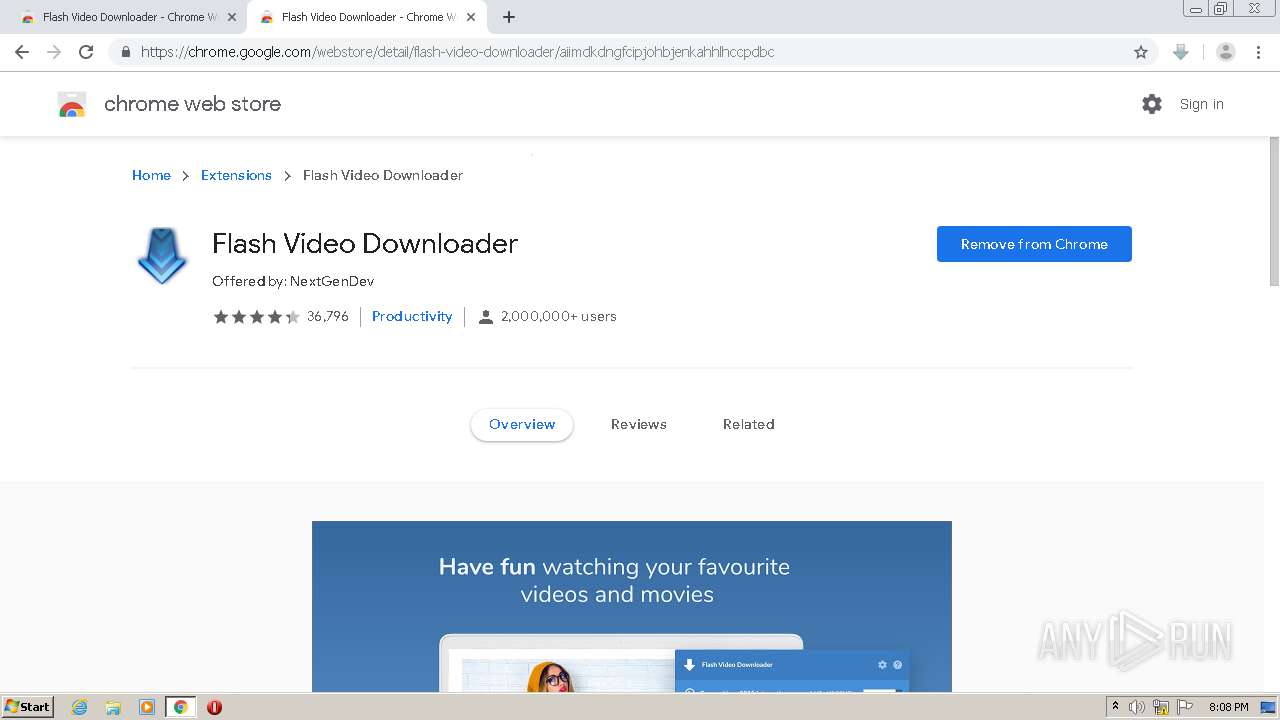Image resolution: width=1280 pixels, height=720 pixels.
Task: Close the first Flash Video Downloader tab
Action: pos(232,17)
